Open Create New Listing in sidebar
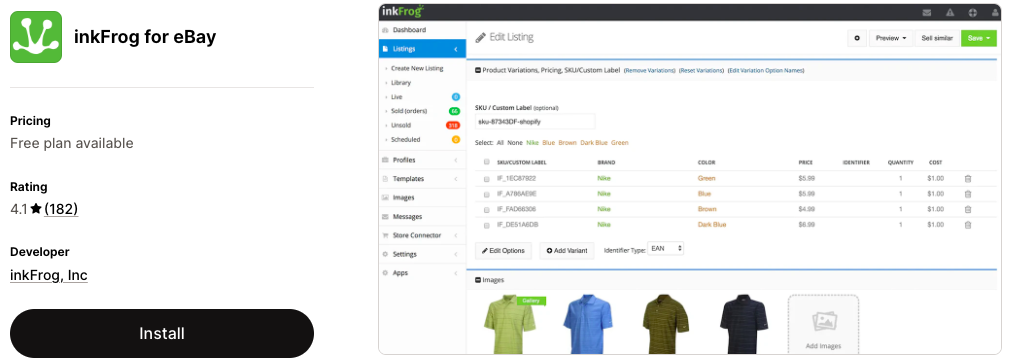This screenshot has height=364, width=1014. click(x=417, y=69)
